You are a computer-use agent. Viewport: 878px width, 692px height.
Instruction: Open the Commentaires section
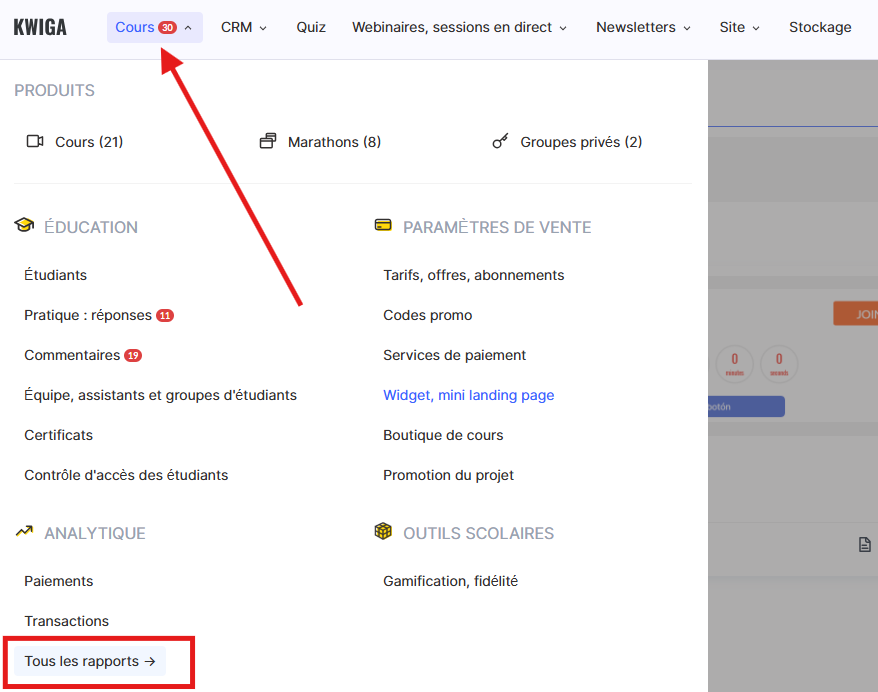point(72,356)
